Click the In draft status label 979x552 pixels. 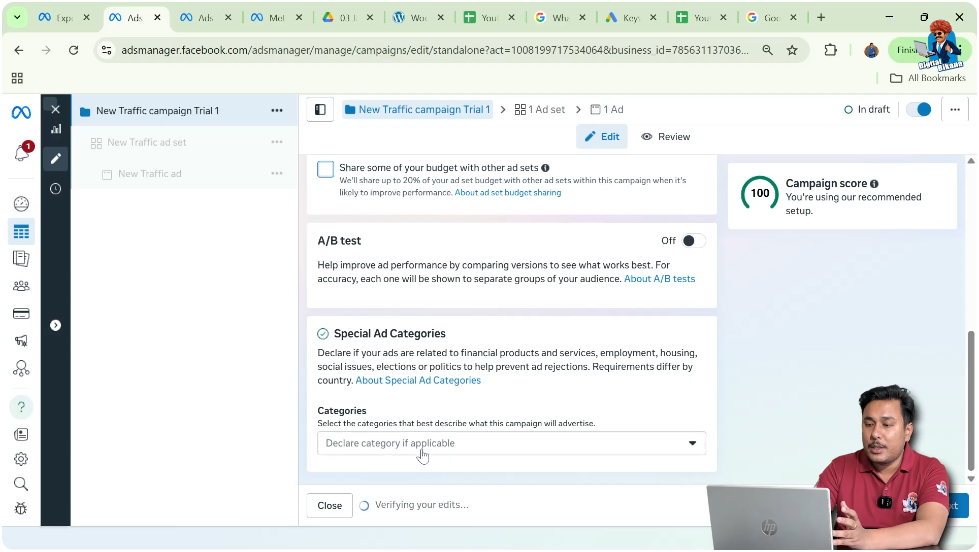867,110
